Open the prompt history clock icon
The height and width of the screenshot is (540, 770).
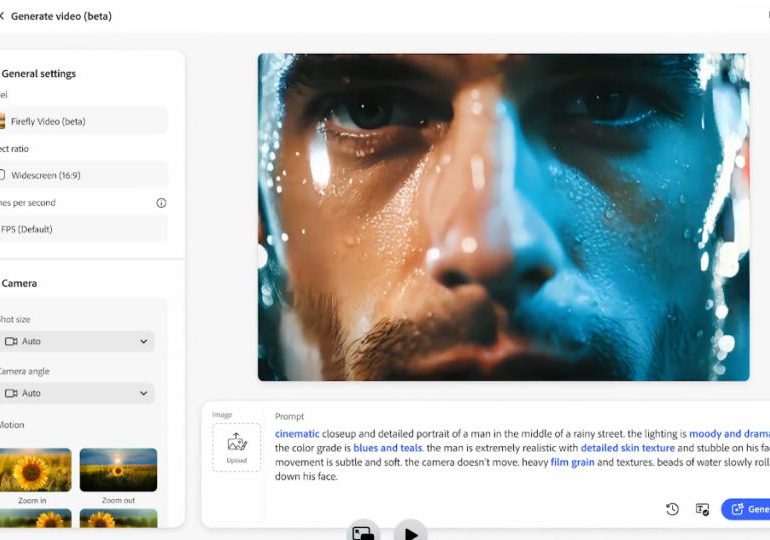(x=672, y=509)
